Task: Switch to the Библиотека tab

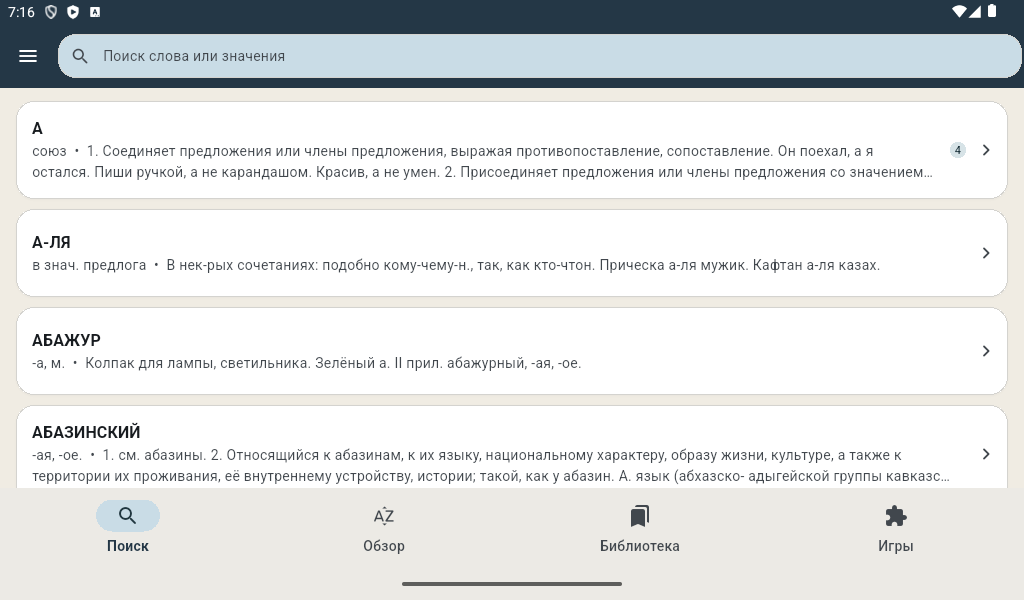Action: click(x=640, y=528)
